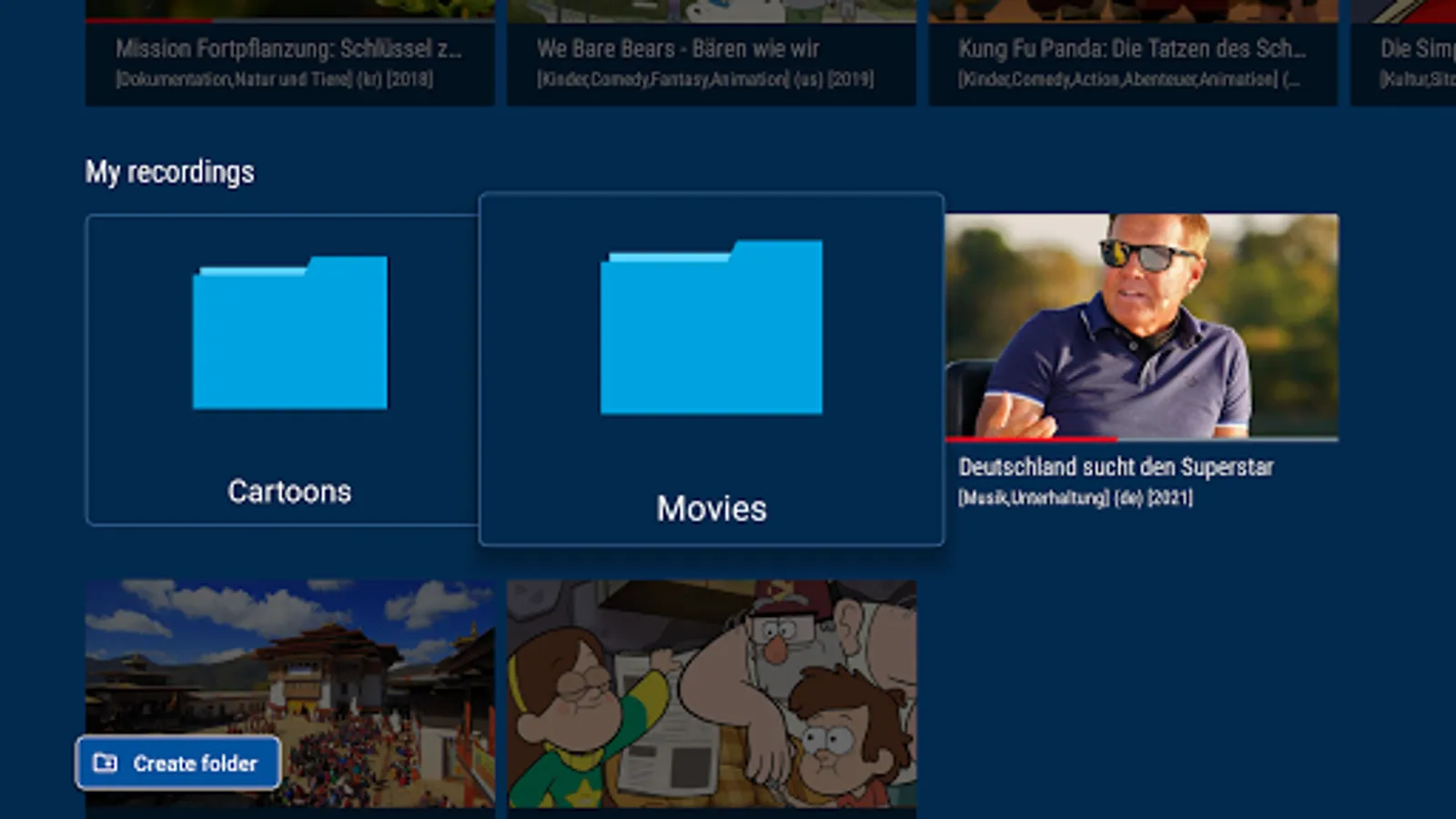The width and height of the screenshot is (1456, 819).
Task: Click the folder-plus icon in Create folder
Action: [106, 763]
